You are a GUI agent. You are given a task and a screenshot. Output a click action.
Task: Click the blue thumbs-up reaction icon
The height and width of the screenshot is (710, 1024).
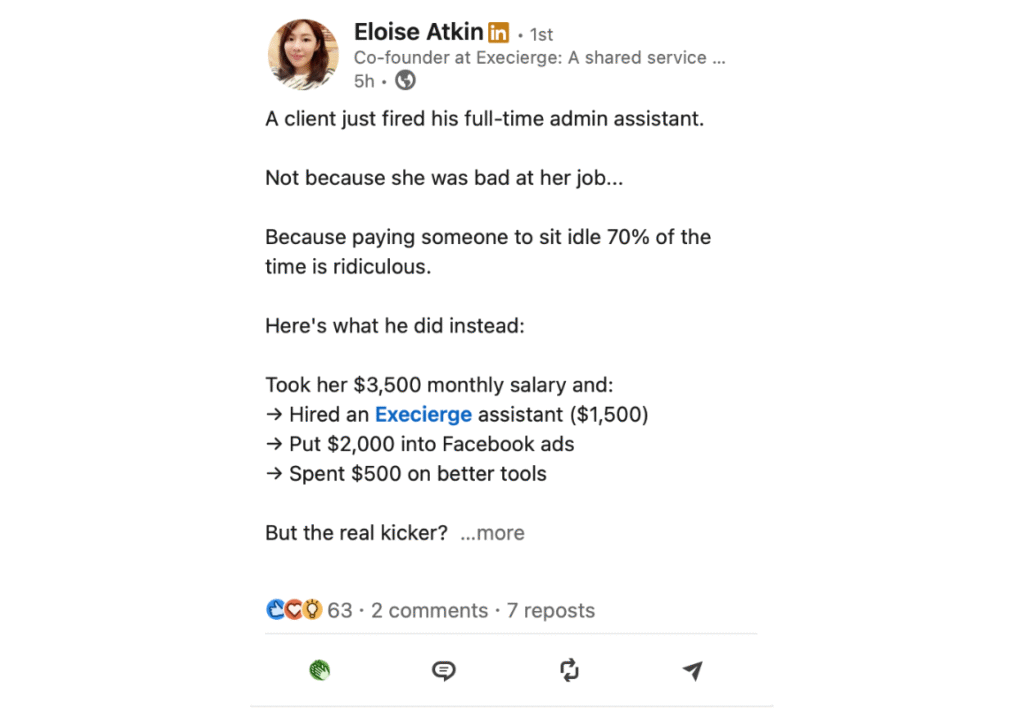click(275, 610)
